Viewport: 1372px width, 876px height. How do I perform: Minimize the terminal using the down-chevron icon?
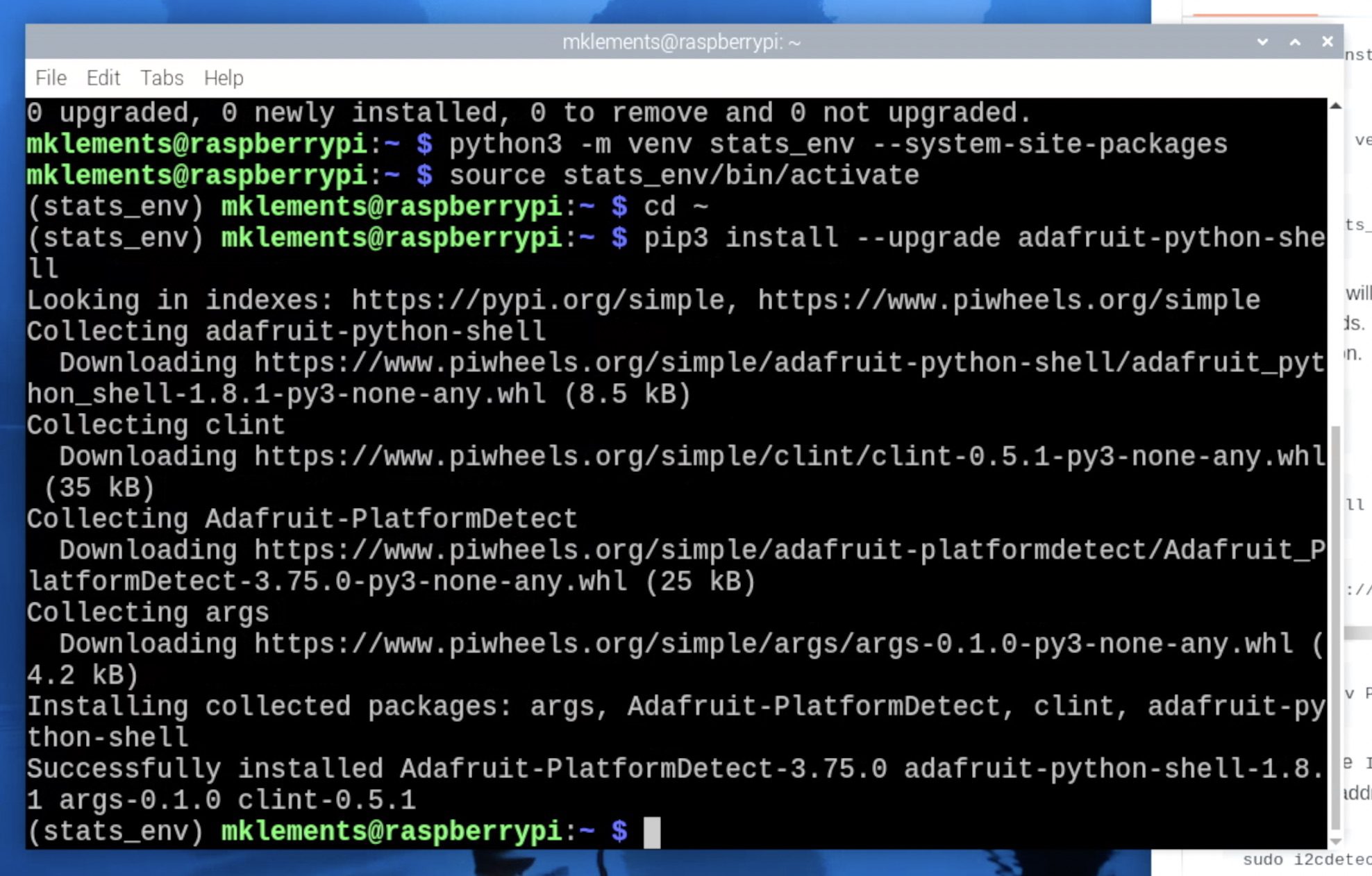click(x=1262, y=42)
